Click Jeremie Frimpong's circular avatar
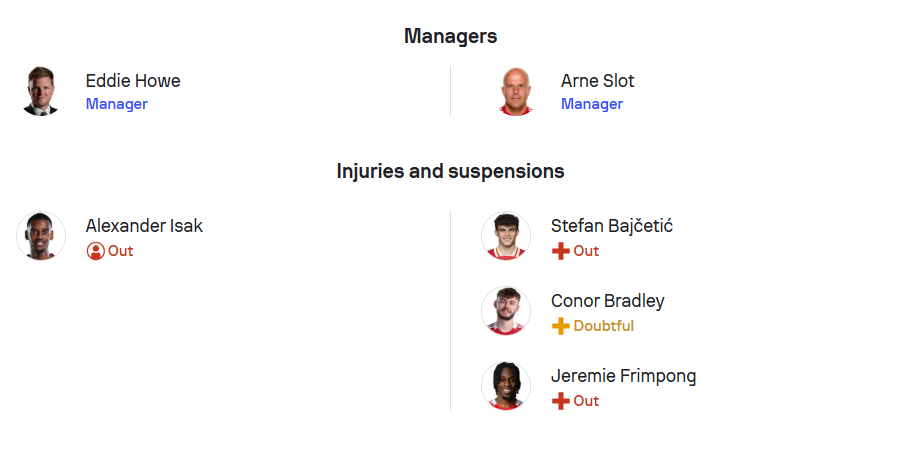 click(506, 386)
